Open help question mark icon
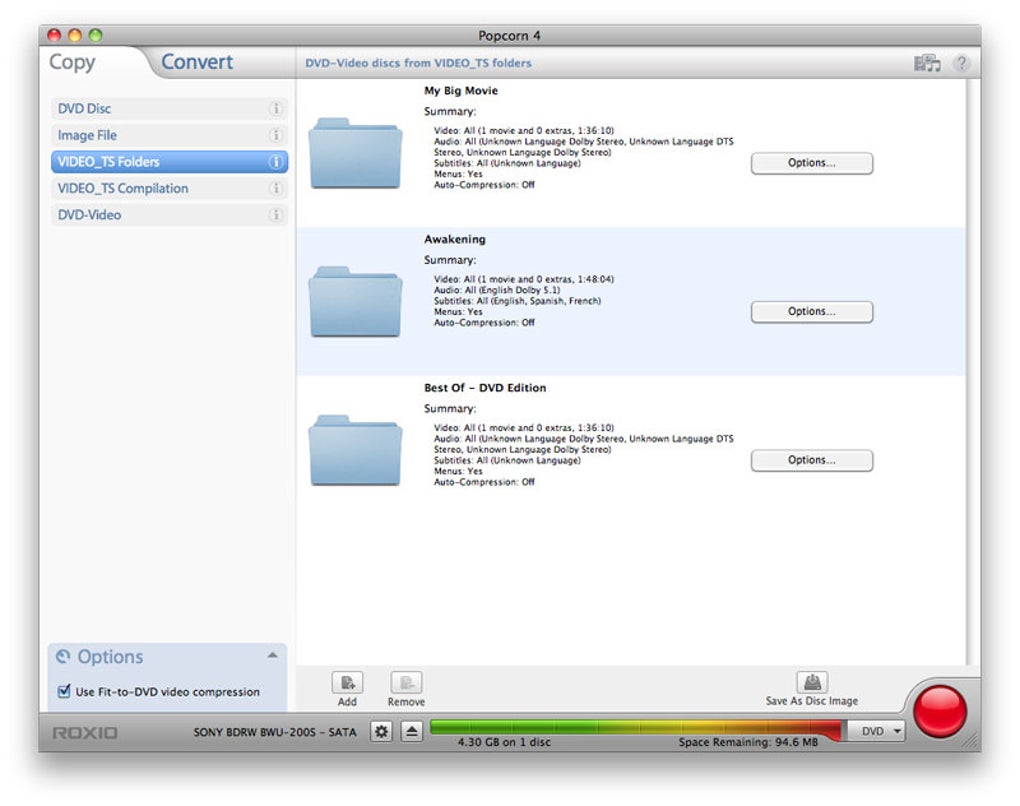 pyautogui.click(x=961, y=63)
